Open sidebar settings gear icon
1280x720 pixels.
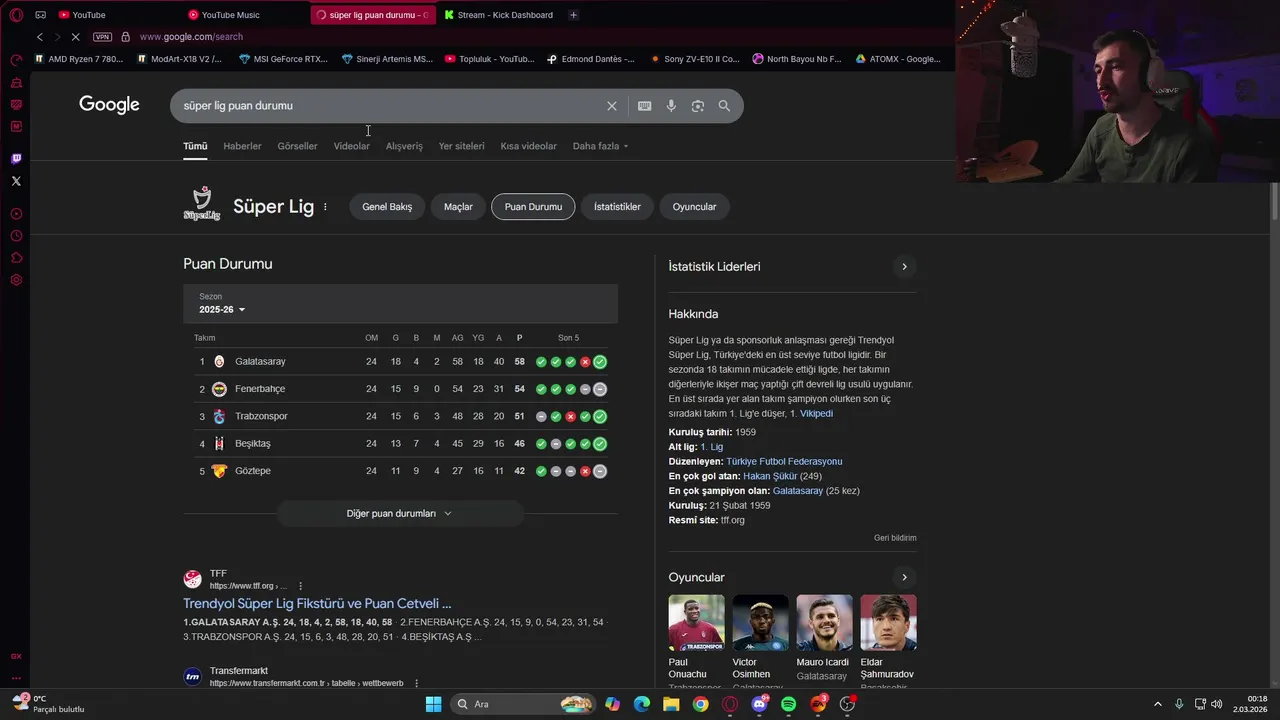[16, 280]
